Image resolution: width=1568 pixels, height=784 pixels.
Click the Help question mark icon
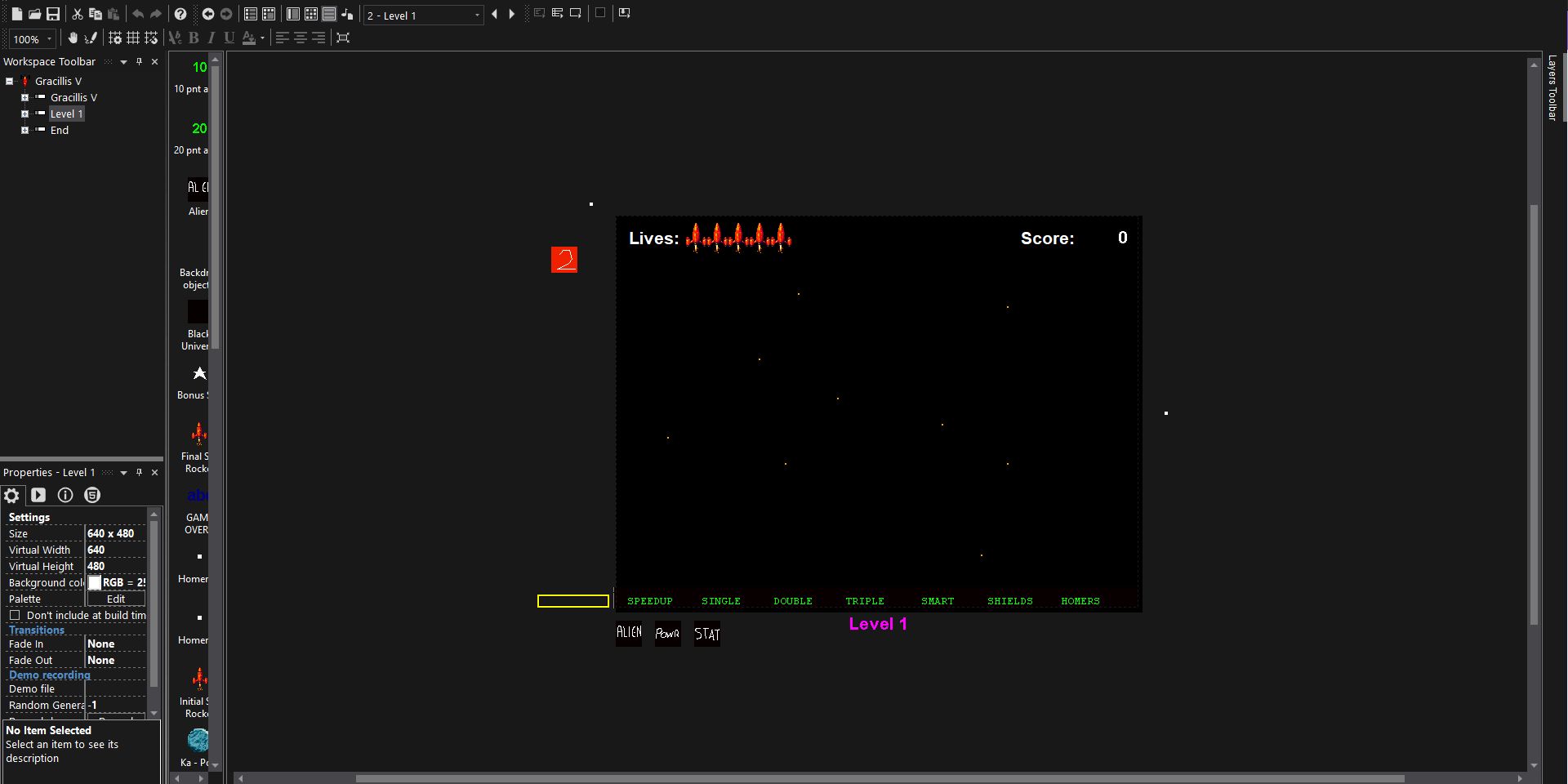point(180,14)
